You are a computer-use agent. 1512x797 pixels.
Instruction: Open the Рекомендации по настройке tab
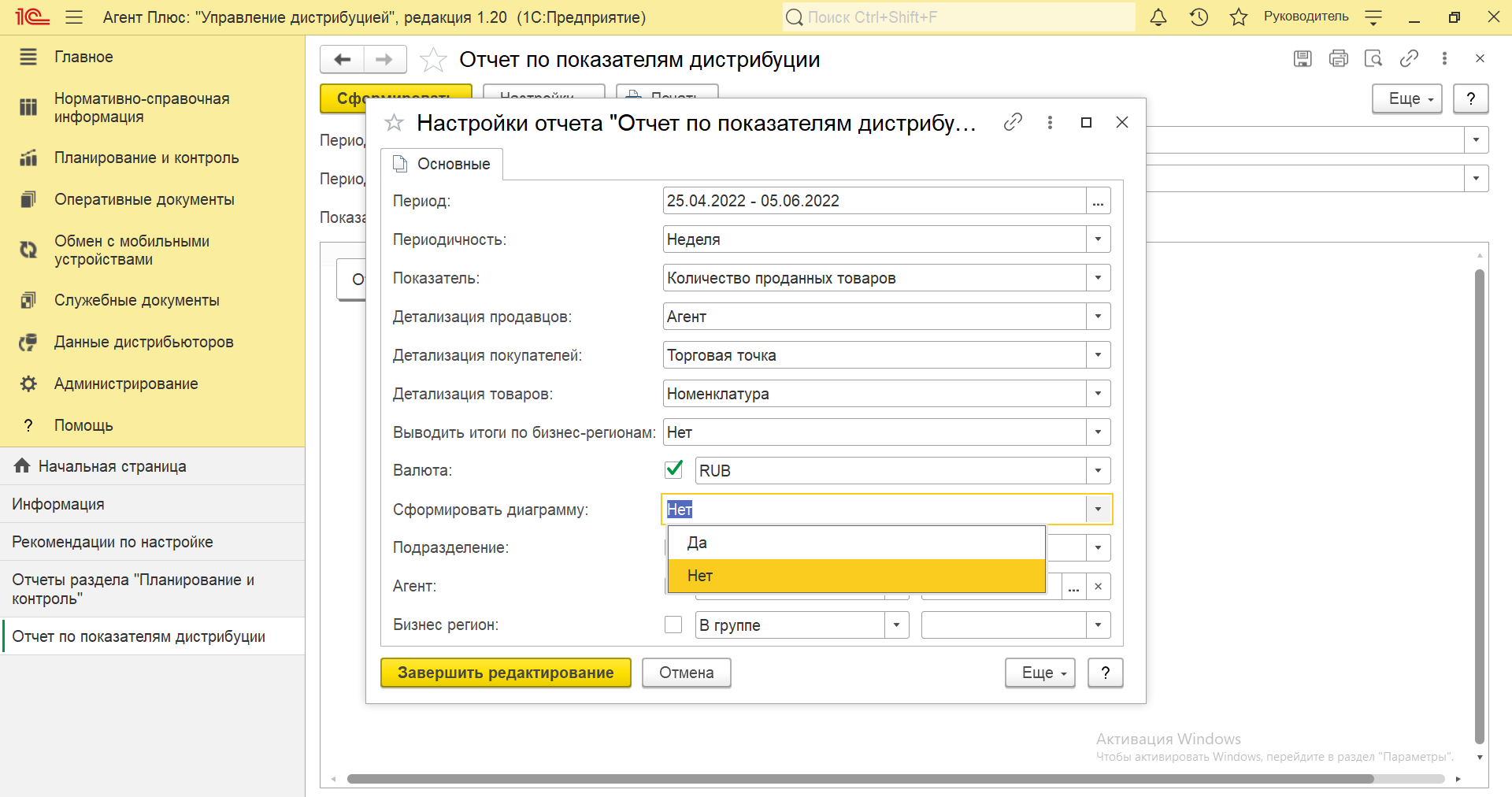(x=152, y=542)
